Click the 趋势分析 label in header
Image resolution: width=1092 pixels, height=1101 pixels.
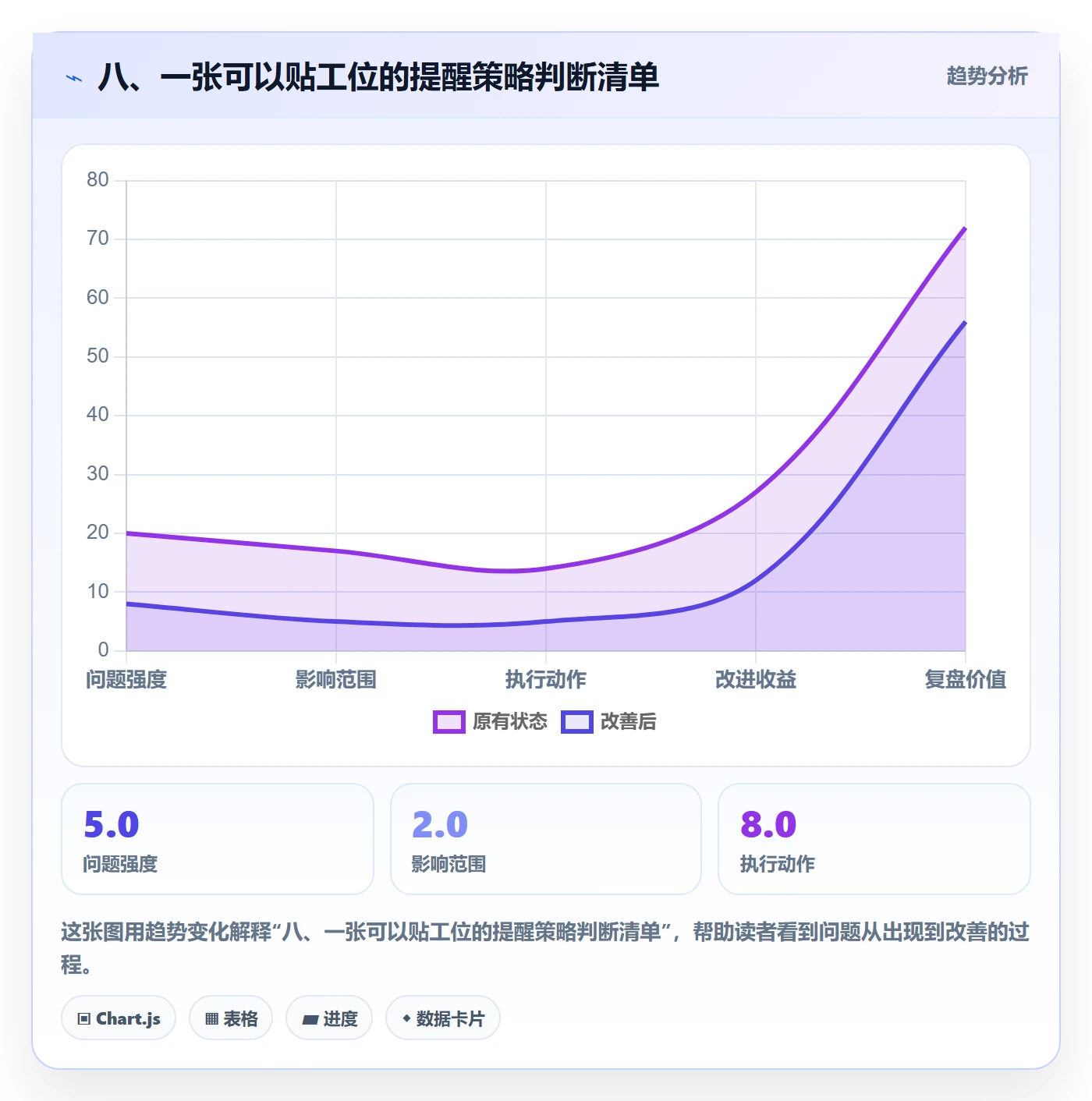pyautogui.click(x=987, y=76)
